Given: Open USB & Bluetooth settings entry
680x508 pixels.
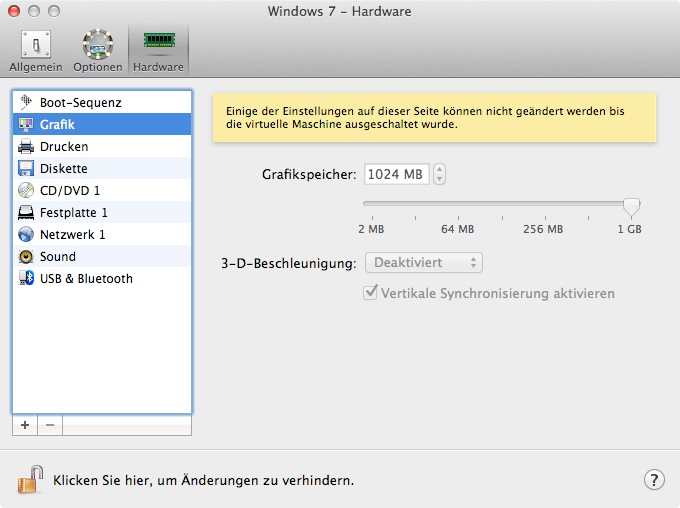Looking at the screenshot, I should tap(102, 279).
